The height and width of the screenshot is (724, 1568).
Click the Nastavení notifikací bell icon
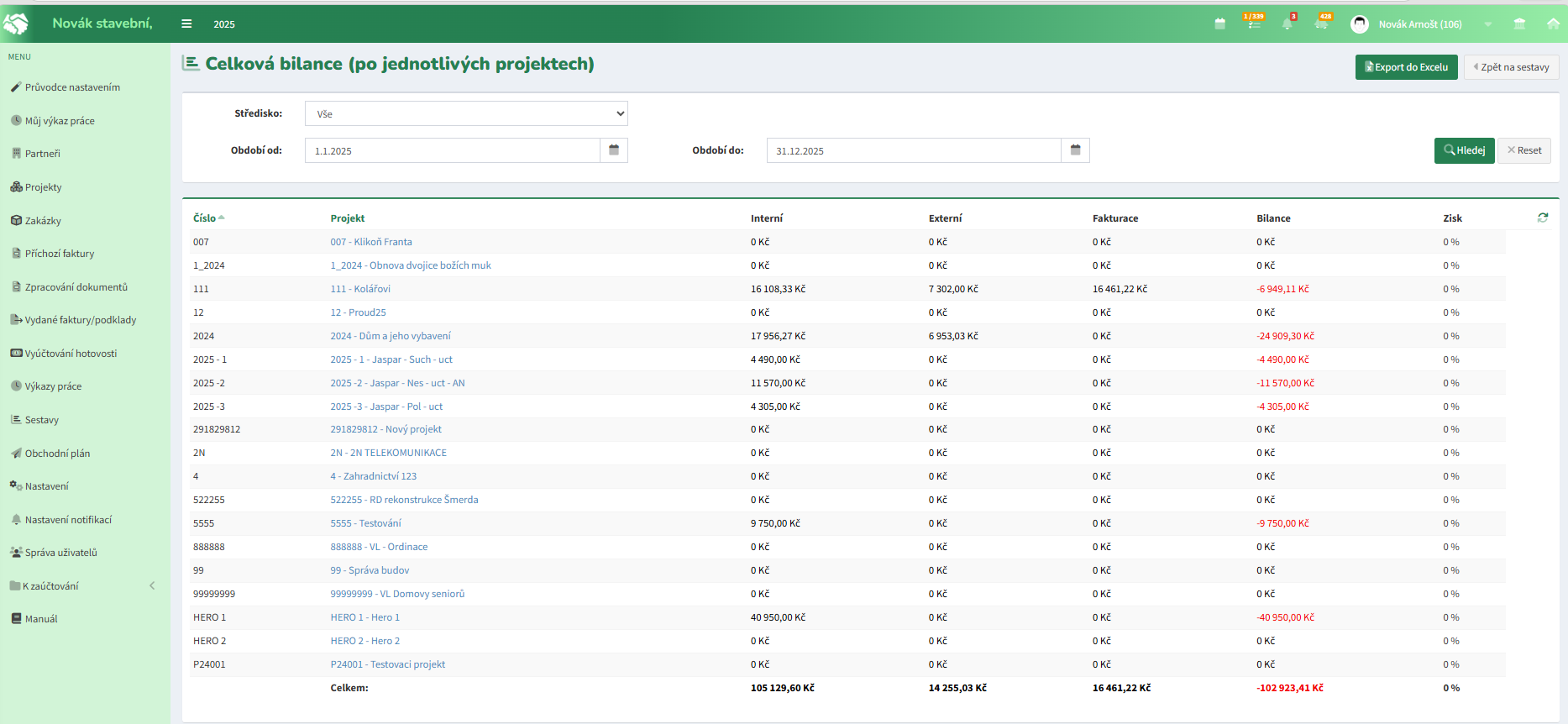coord(16,519)
